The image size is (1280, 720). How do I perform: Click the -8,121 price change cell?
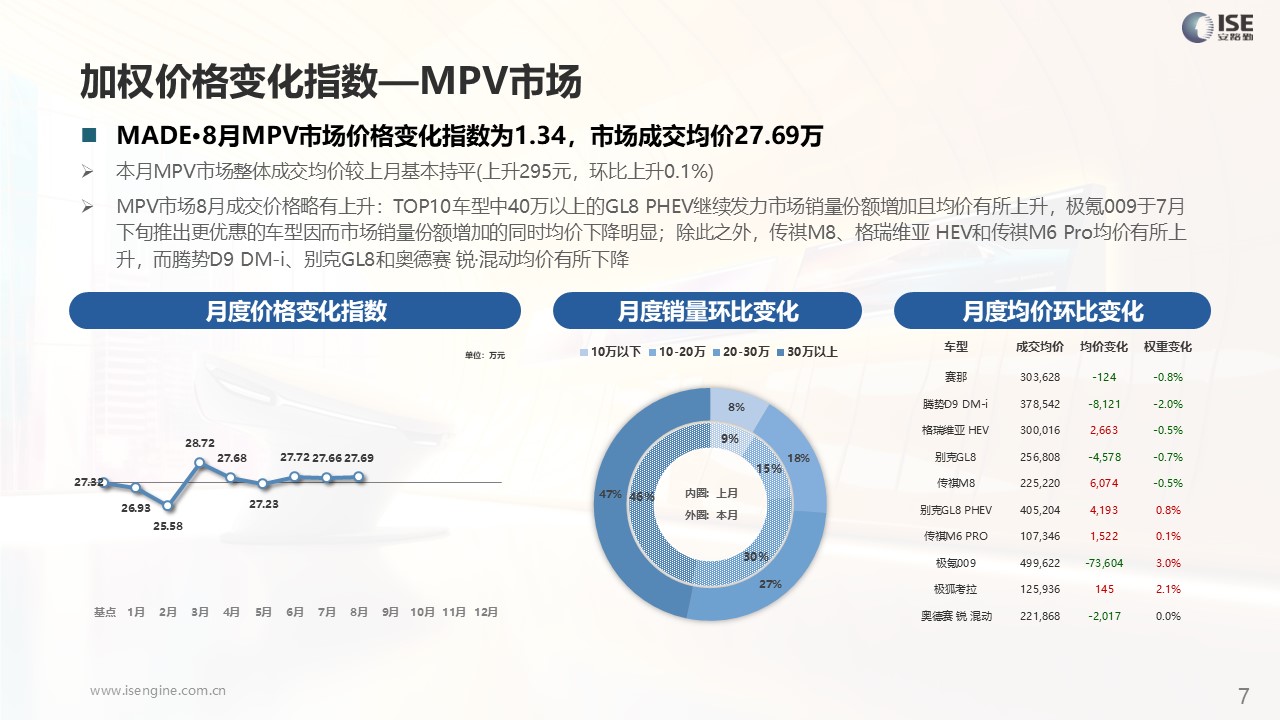click(1104, 404)
